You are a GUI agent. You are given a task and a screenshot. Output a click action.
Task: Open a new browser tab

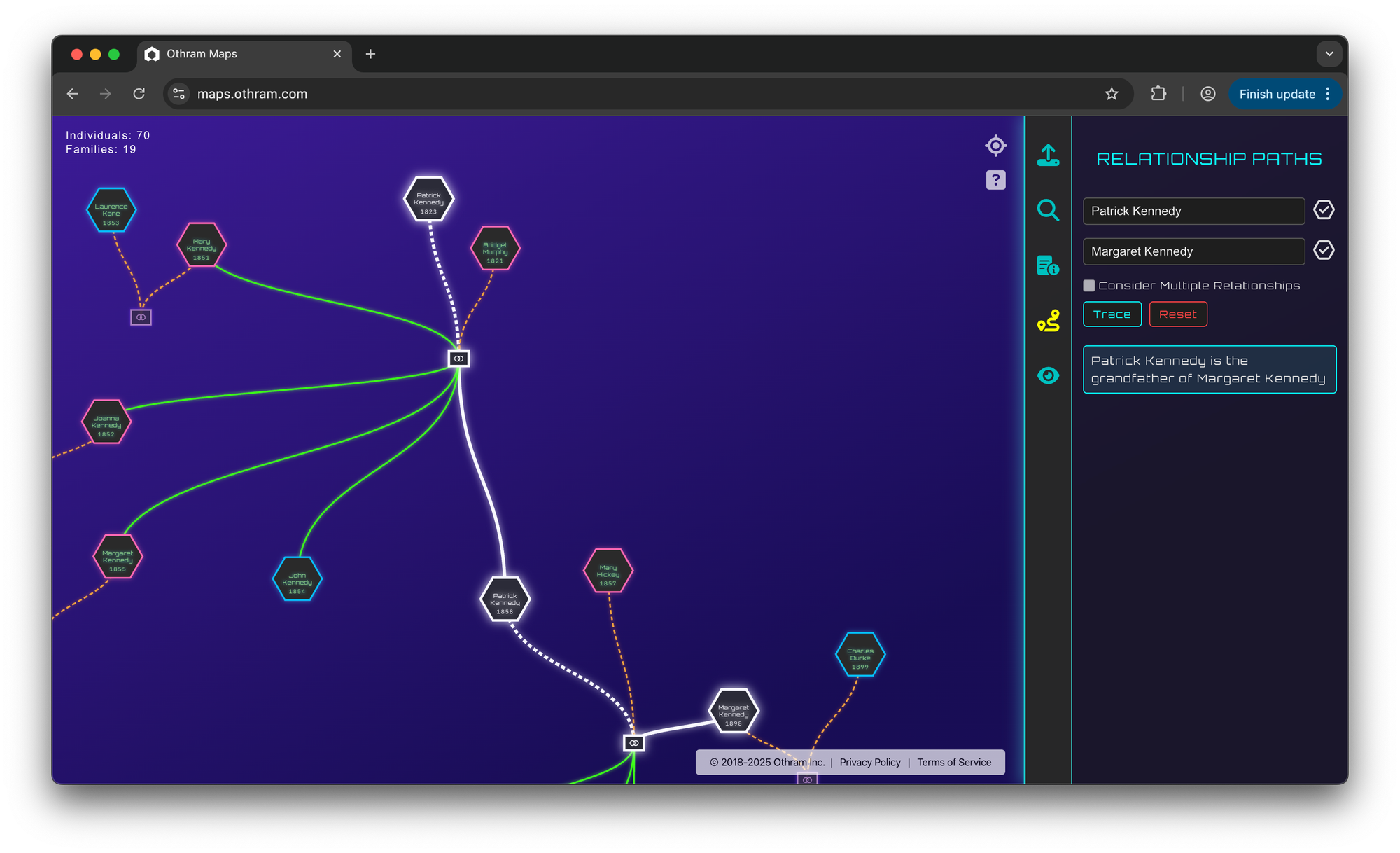pyautogui.click(x=370, y=54)
